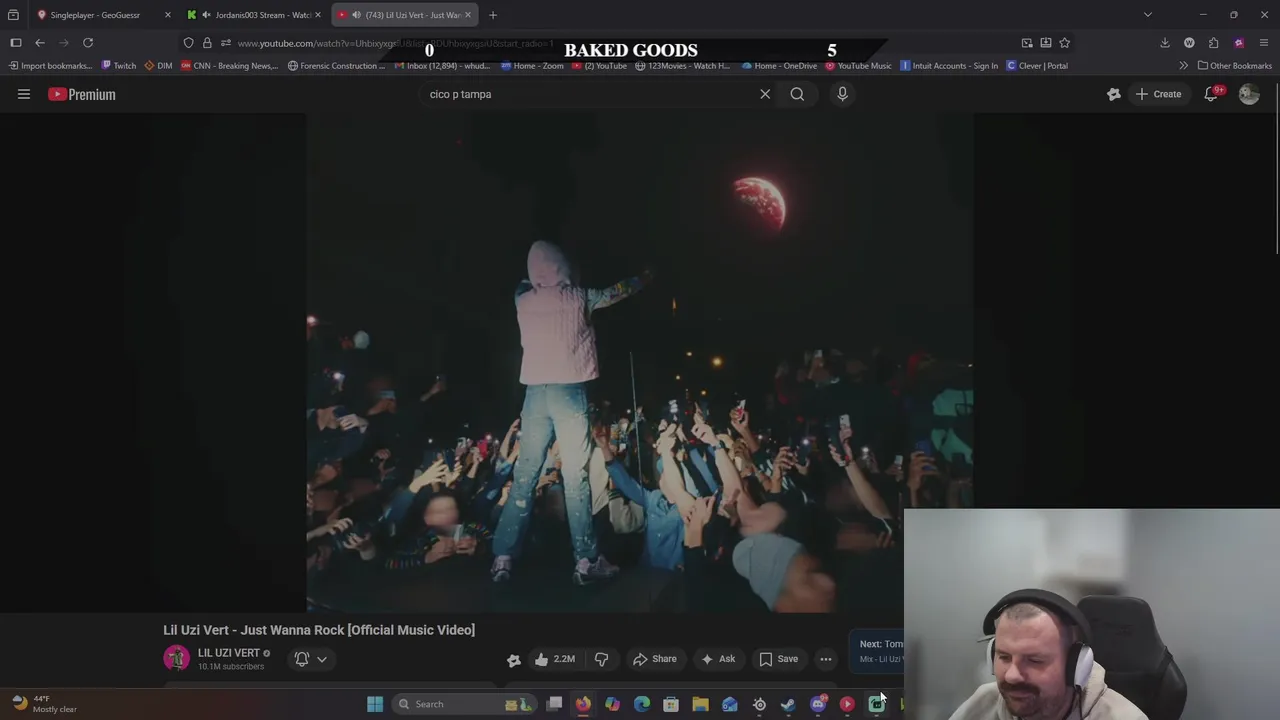Viewport: 1280px width, 720px height.
Task: Open the Firefox View icon
Action: 13,15
